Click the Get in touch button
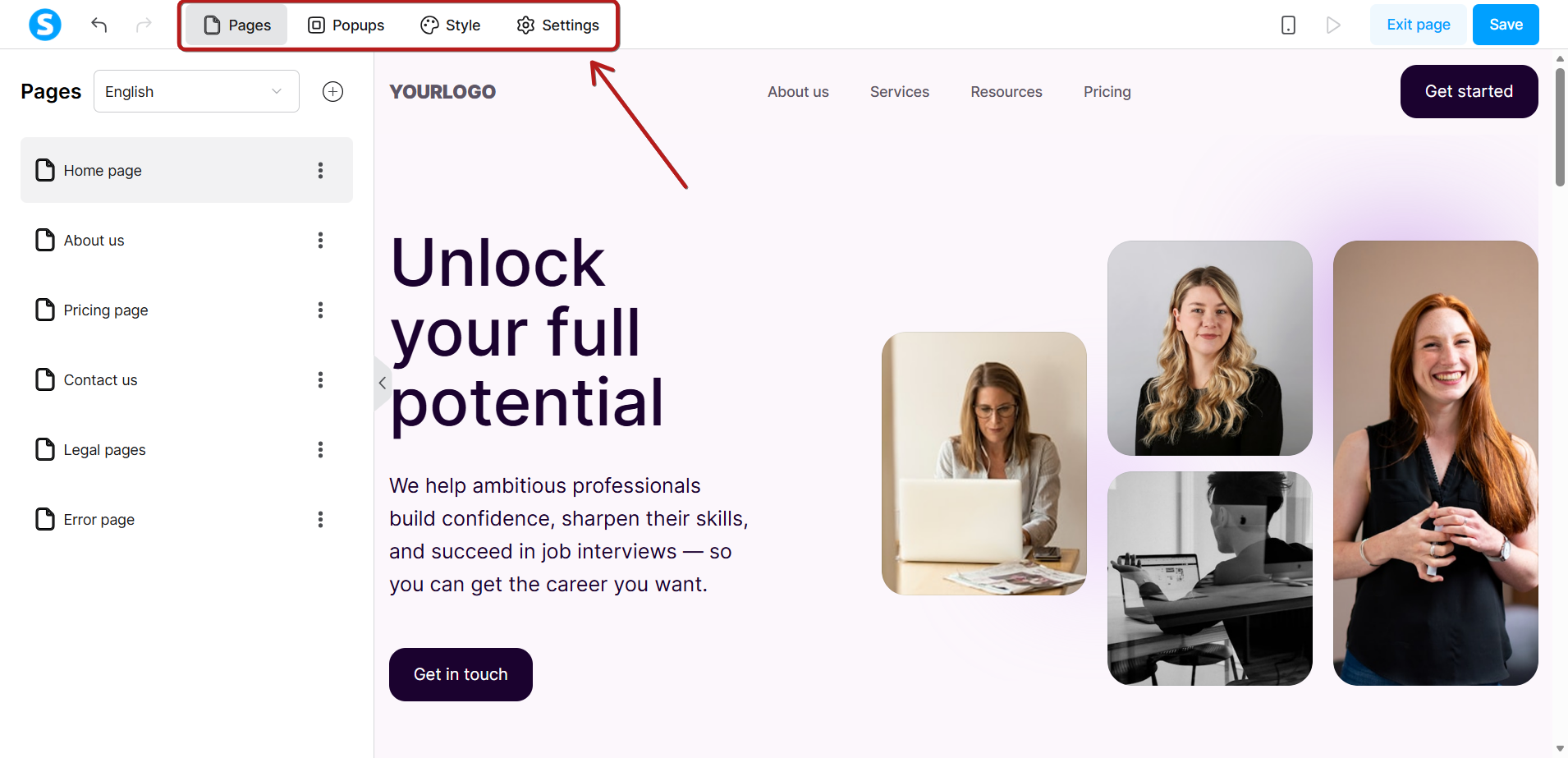This screenshot has width=1568, height=758. tap(461, 674)
